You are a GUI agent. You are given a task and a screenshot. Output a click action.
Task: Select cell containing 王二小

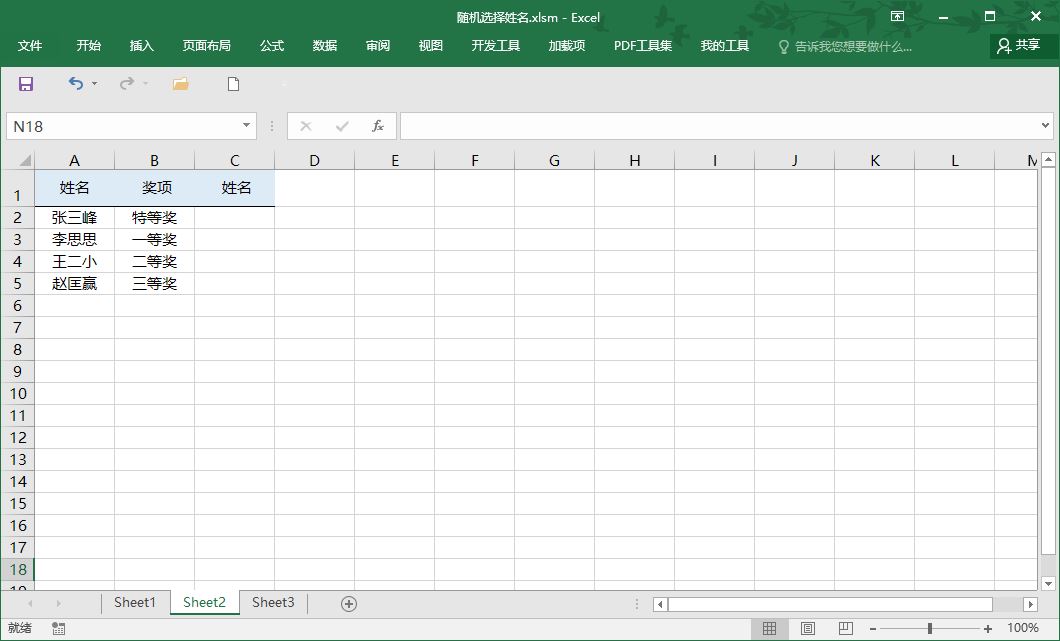(x=74, y=262)
